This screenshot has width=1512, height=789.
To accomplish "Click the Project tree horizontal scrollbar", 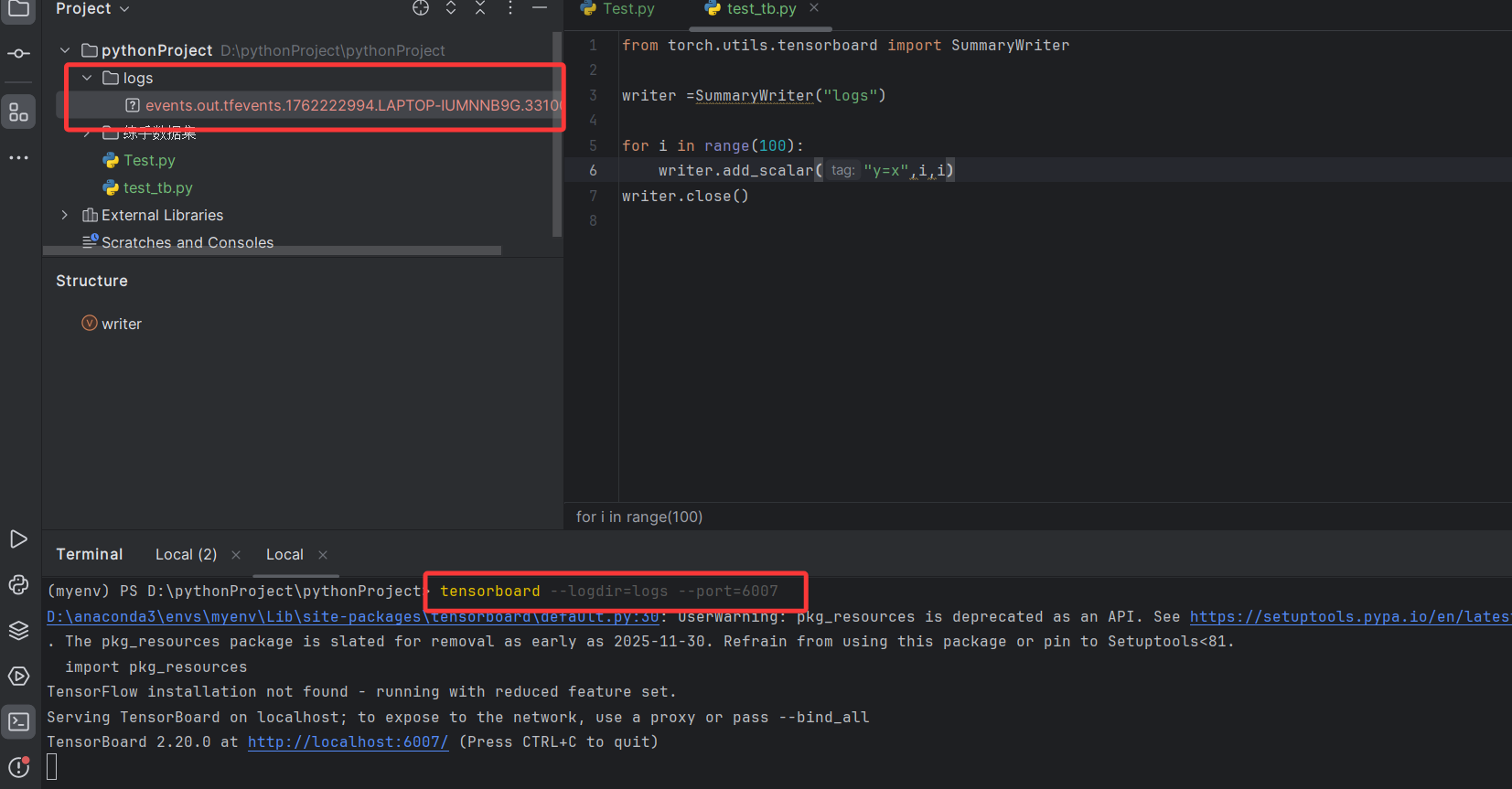I will click(x=272, y=250).
